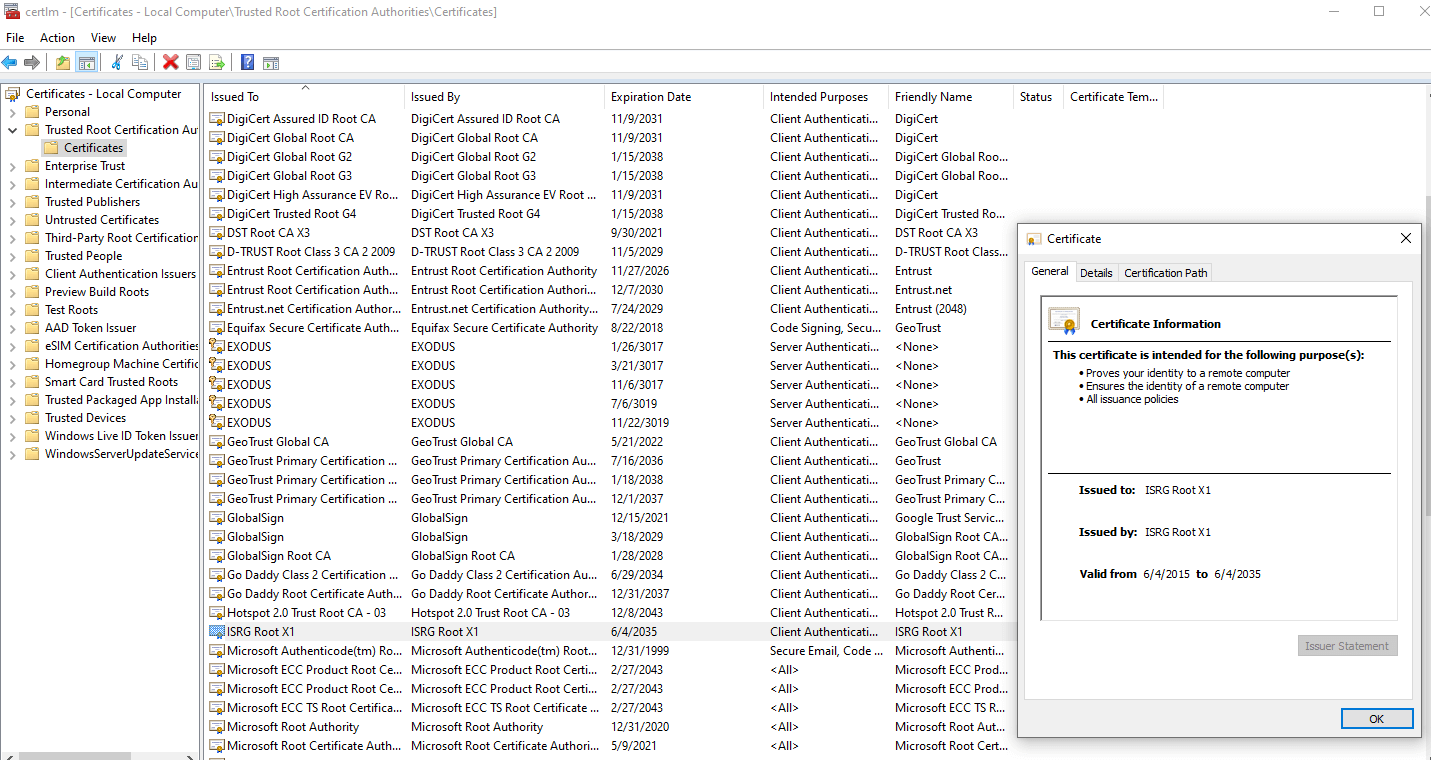Click the root icon of Certificates - Local Computer

(x=13, y=94)
